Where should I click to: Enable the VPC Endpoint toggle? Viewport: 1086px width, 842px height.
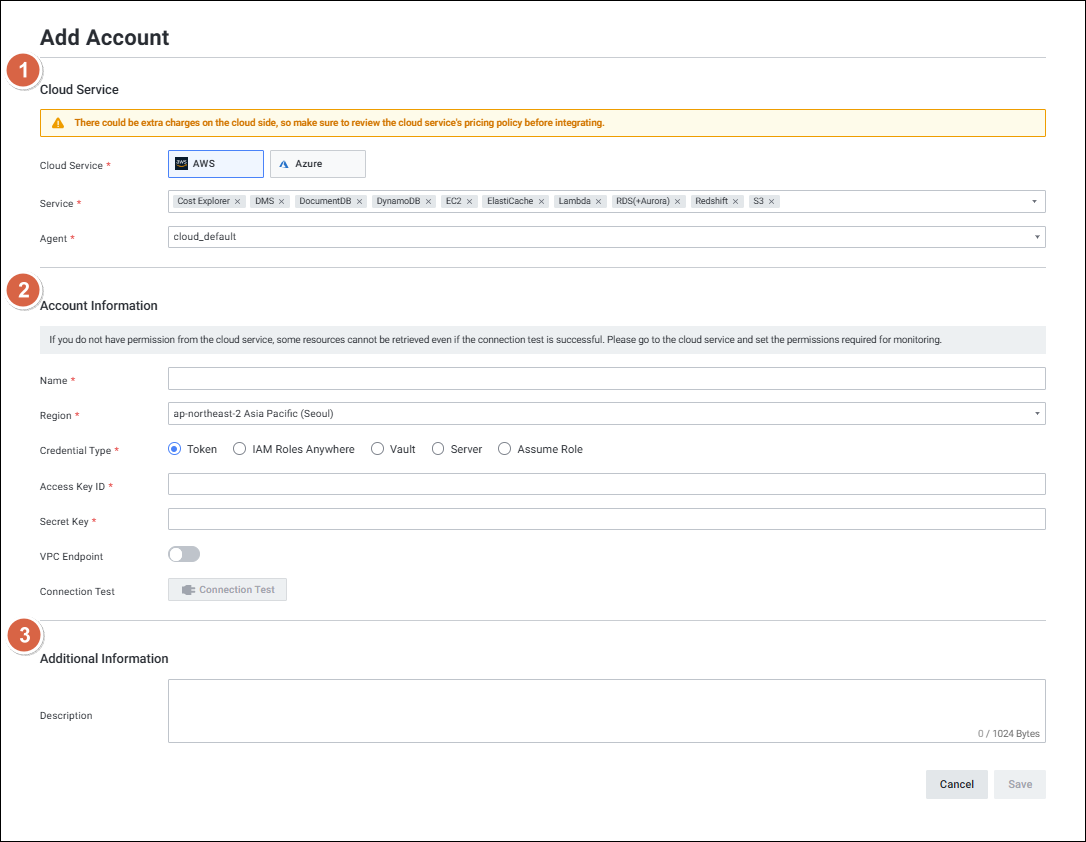[184, 555]
